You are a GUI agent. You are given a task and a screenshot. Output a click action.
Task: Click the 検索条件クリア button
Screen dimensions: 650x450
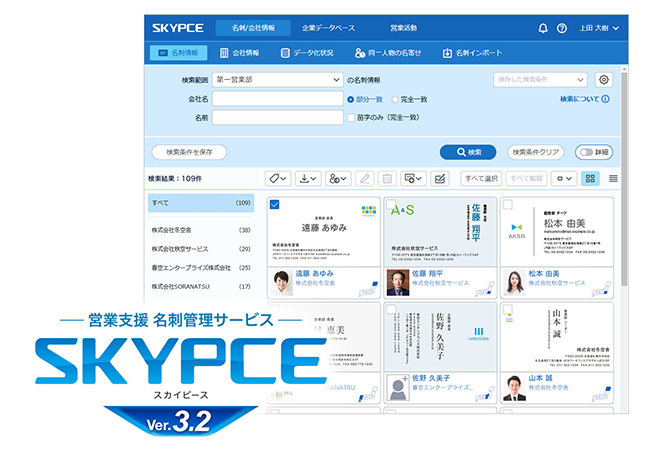pos(536,152)
